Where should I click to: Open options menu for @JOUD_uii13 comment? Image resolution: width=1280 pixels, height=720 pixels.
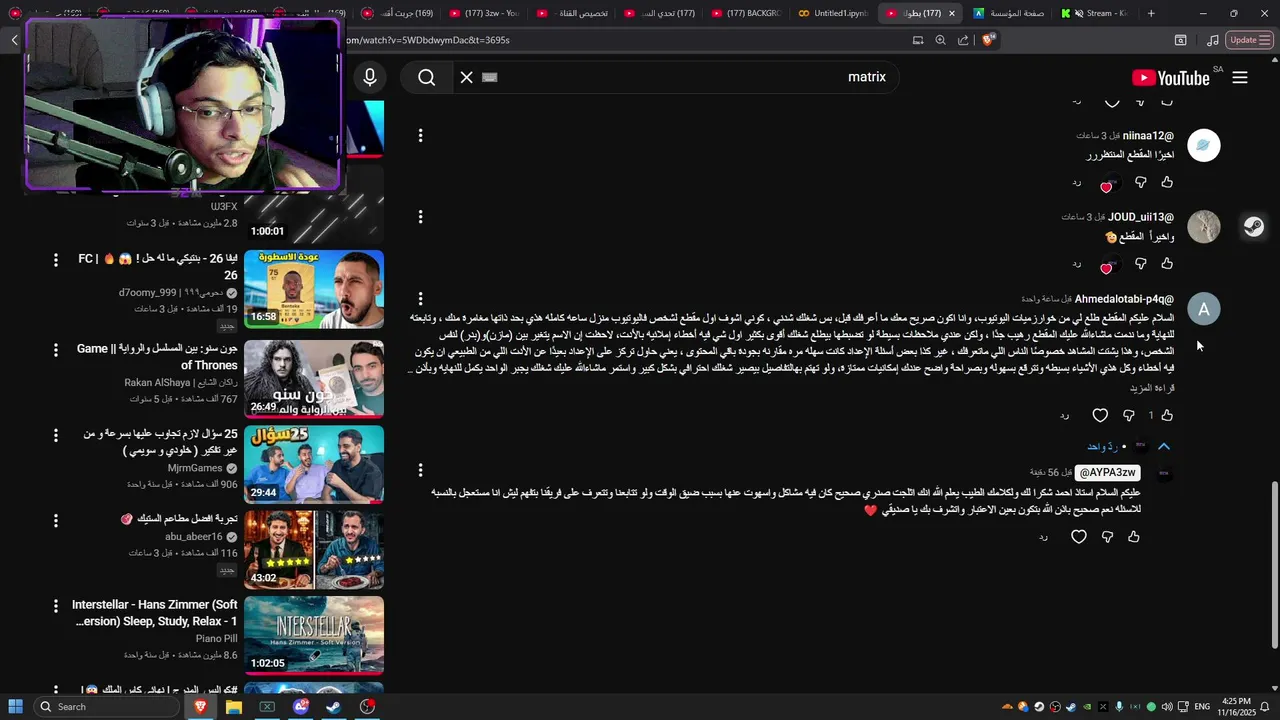[x=420, y=217]
